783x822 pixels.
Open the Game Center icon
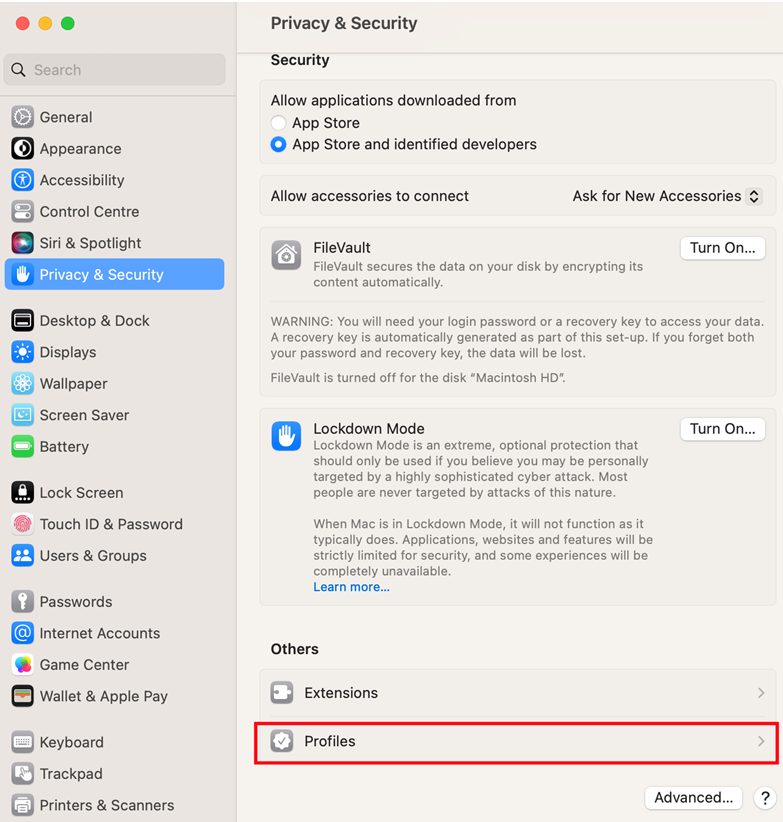[23, 664]
